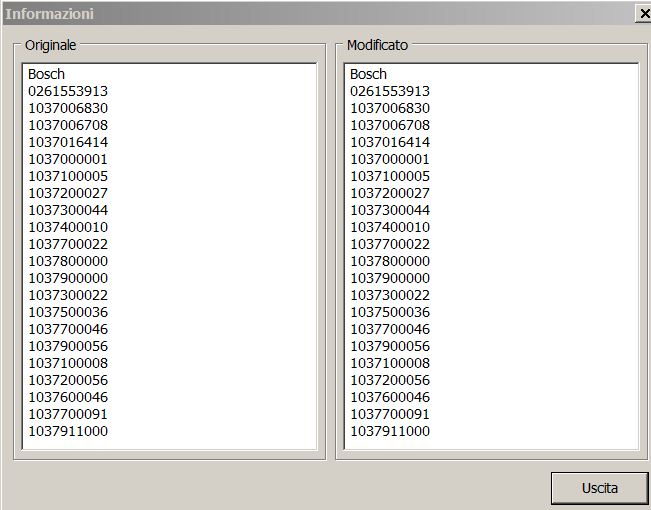Screen dimensions: 651x510
Task: Highlight 1037900000 in the Modificato list
Action: (390, 278)
